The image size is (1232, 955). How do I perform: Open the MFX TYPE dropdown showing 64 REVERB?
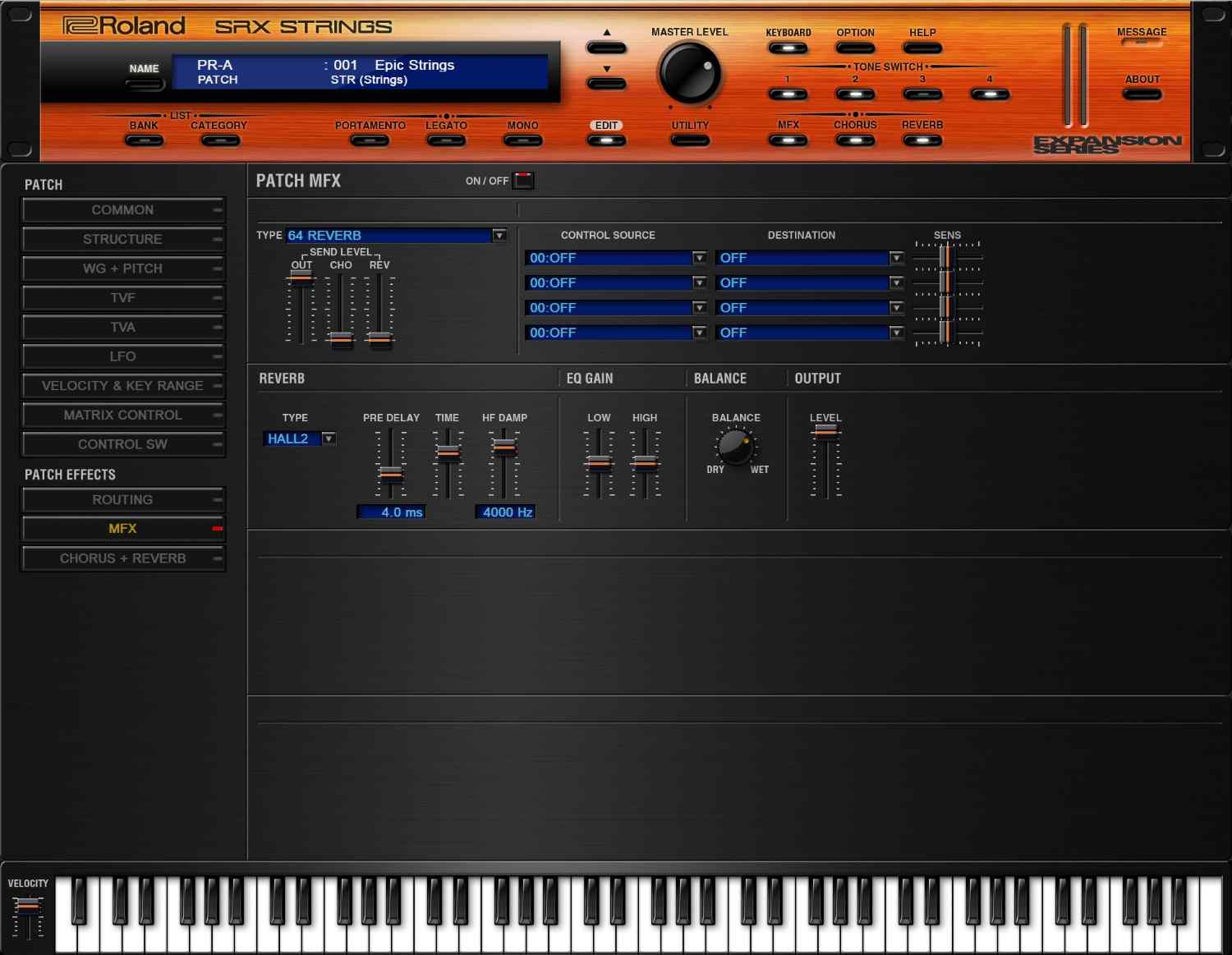tap(499, 236)
